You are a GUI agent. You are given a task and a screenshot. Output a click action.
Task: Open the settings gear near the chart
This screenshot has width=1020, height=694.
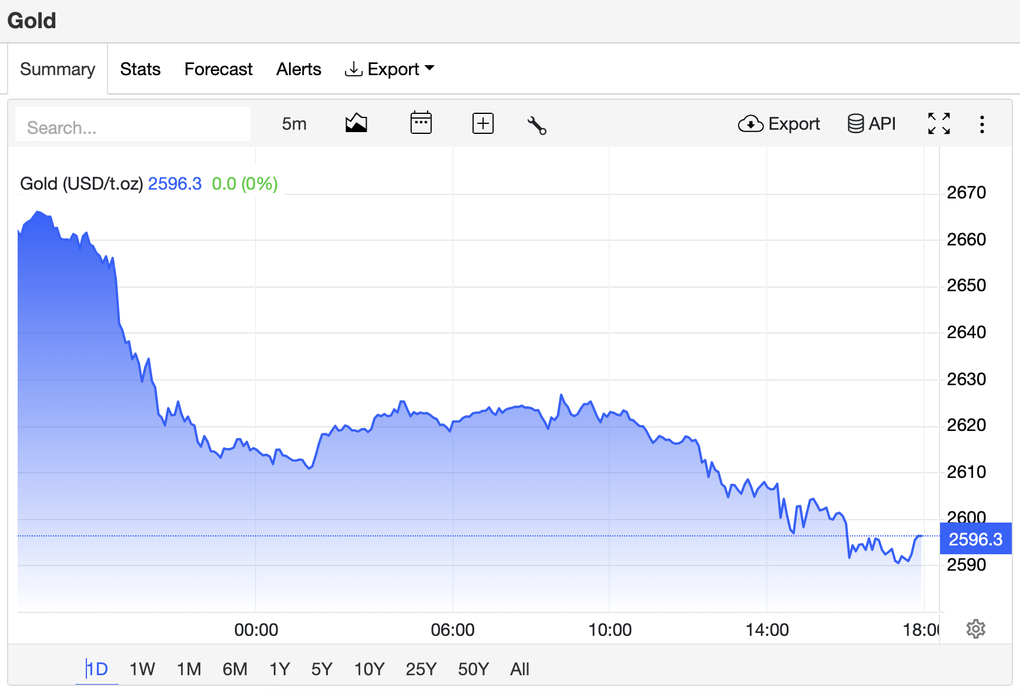[x=975, y=628]
